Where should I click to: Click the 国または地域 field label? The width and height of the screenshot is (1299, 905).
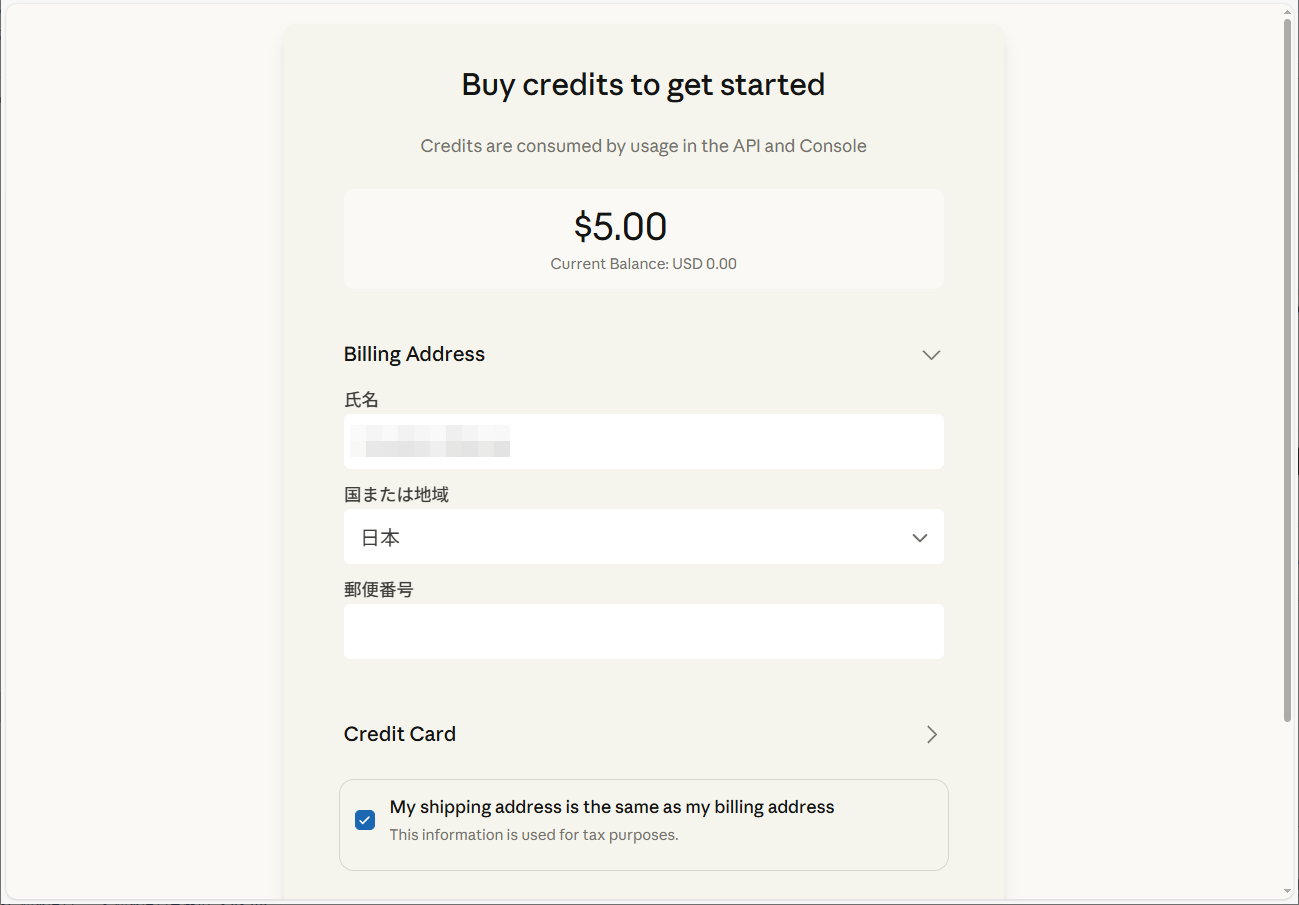pos(396,494)
